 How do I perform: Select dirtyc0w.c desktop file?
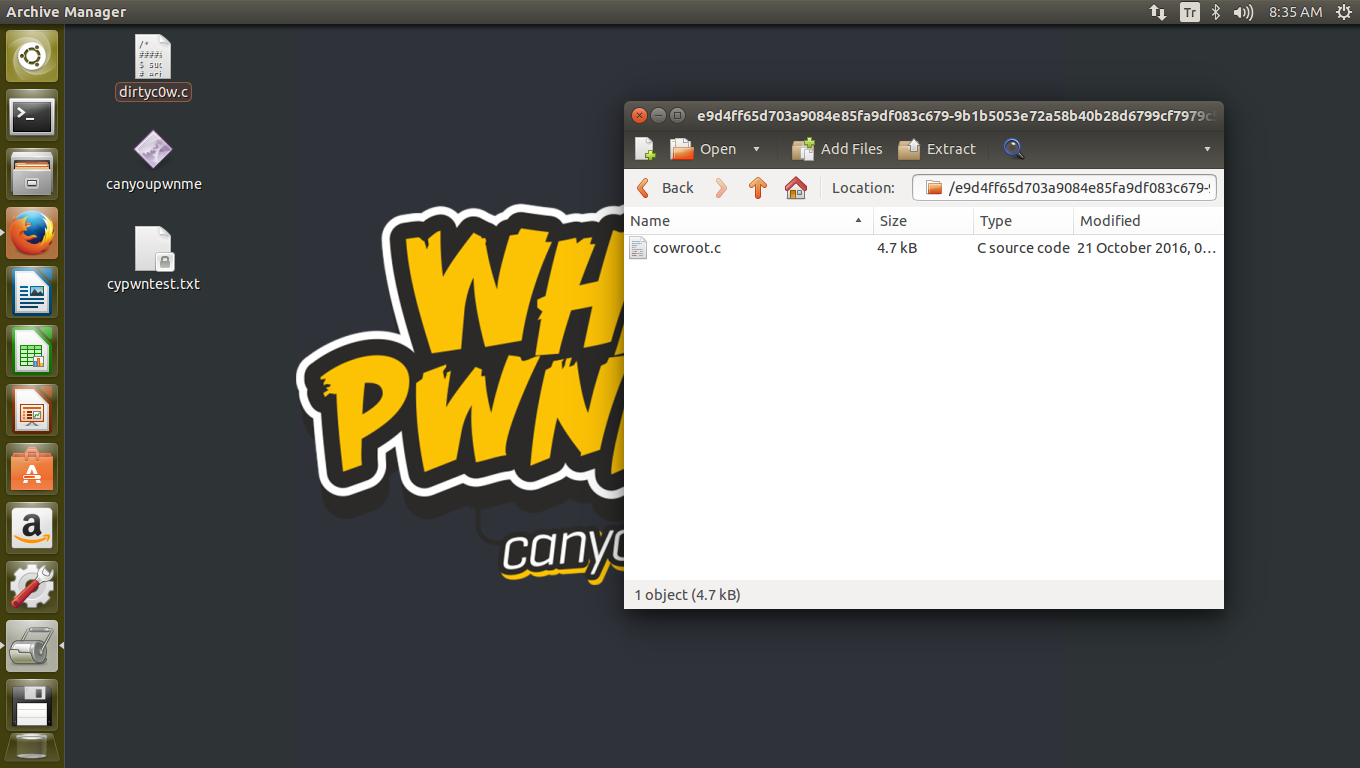pyautogui.click(x=153, y=68)
